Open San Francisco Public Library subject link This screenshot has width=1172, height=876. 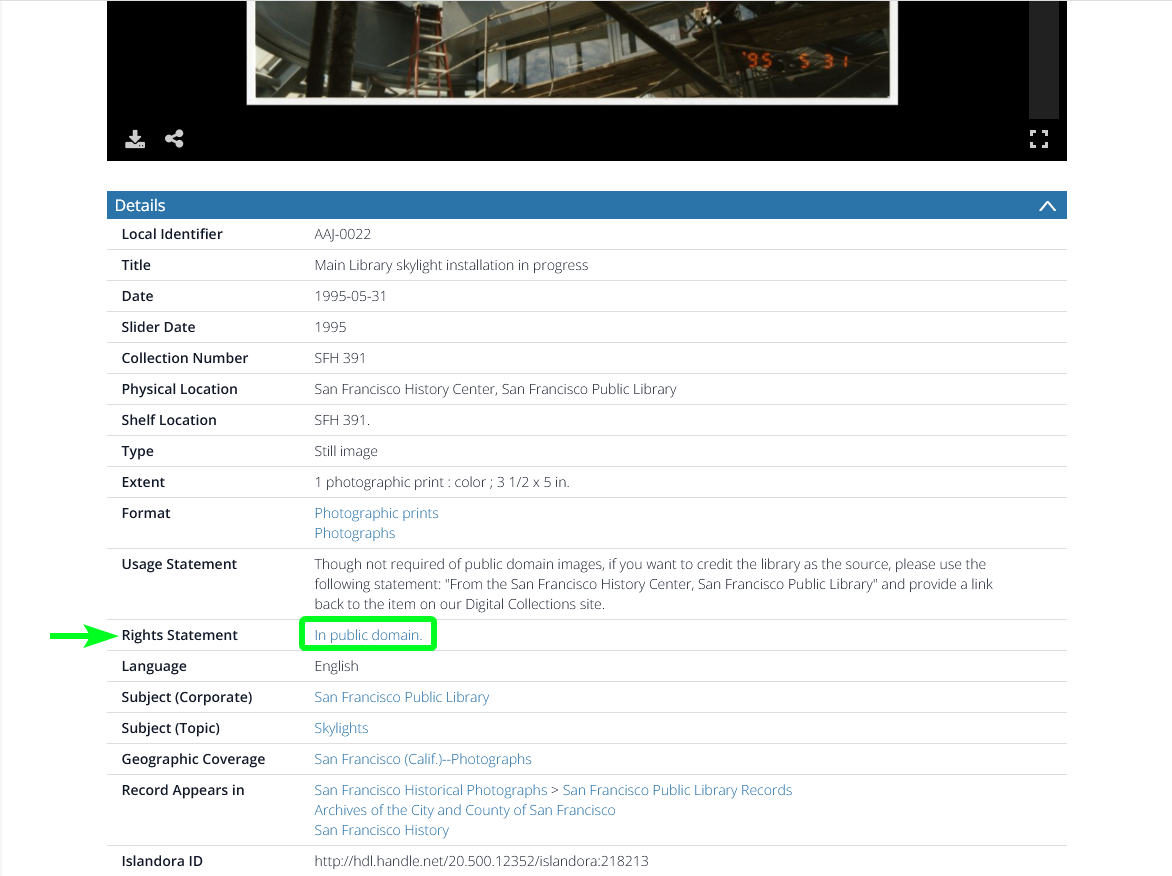tap(401, 697)
